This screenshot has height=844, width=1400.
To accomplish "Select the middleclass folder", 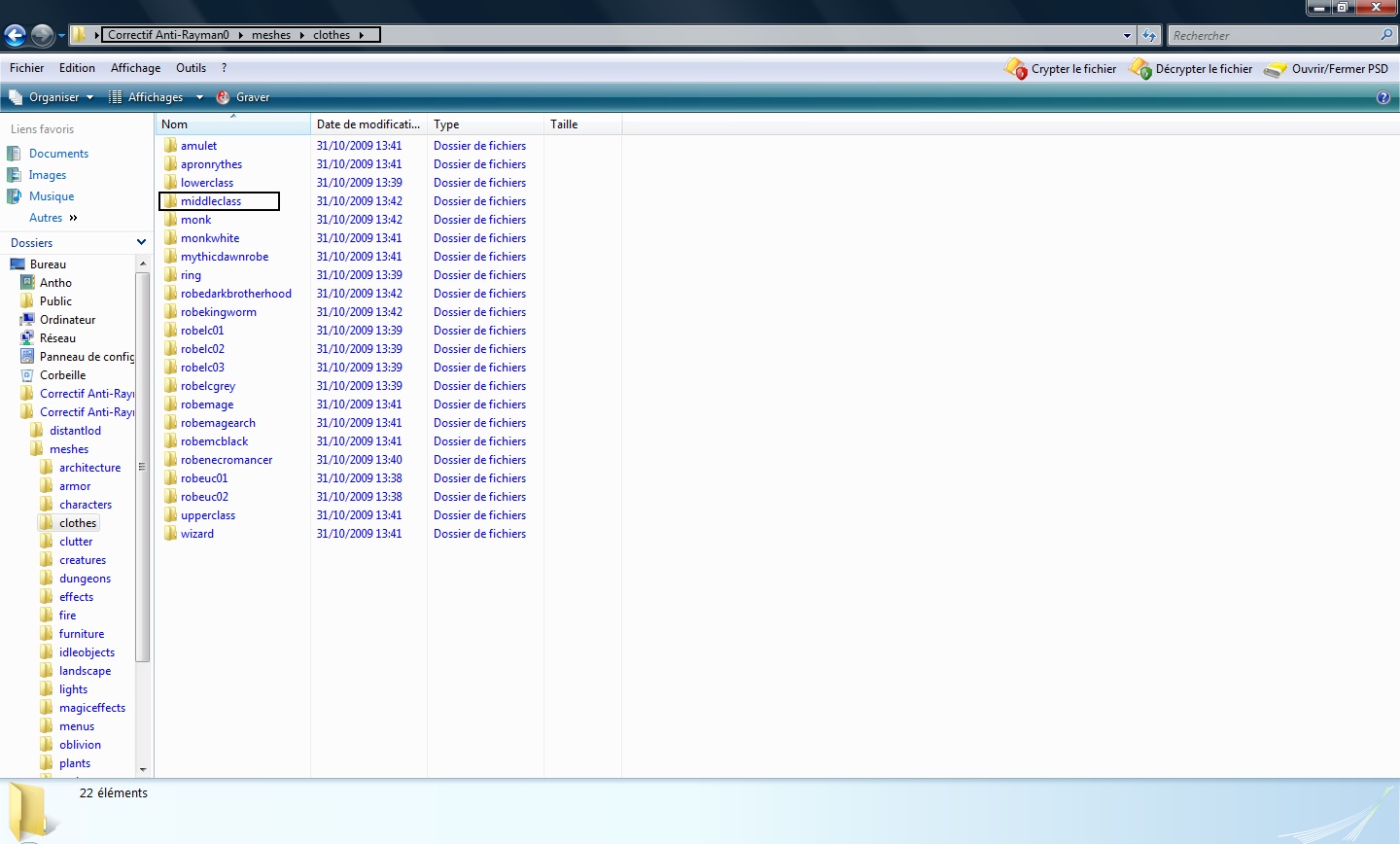I will click(x=211, y=201).
